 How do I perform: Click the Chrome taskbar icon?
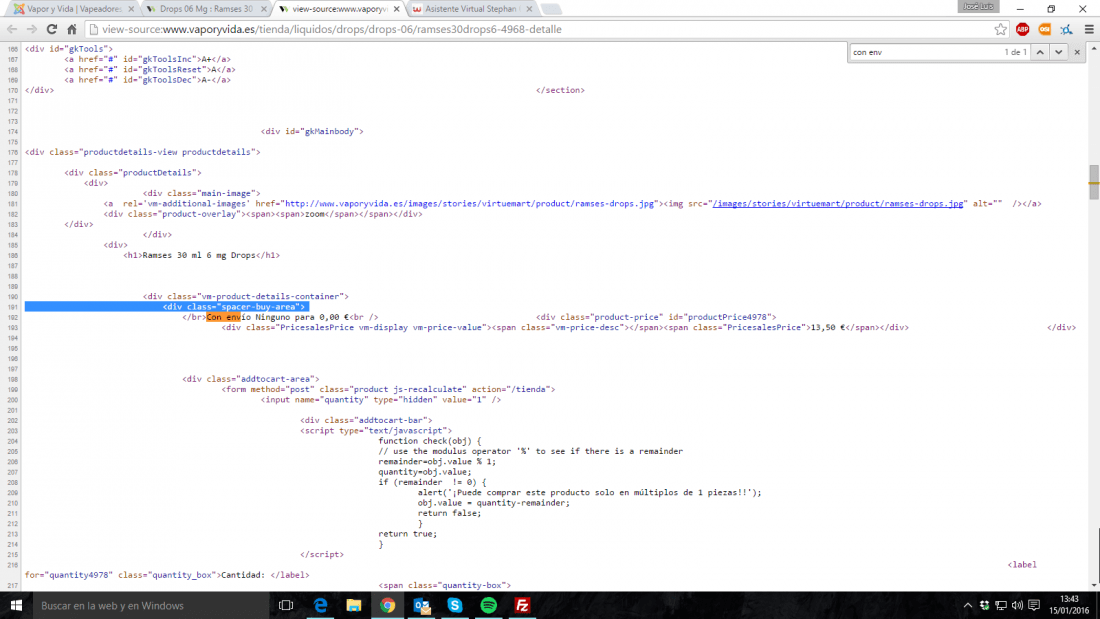pyautogui.click(x=387, y=605)
